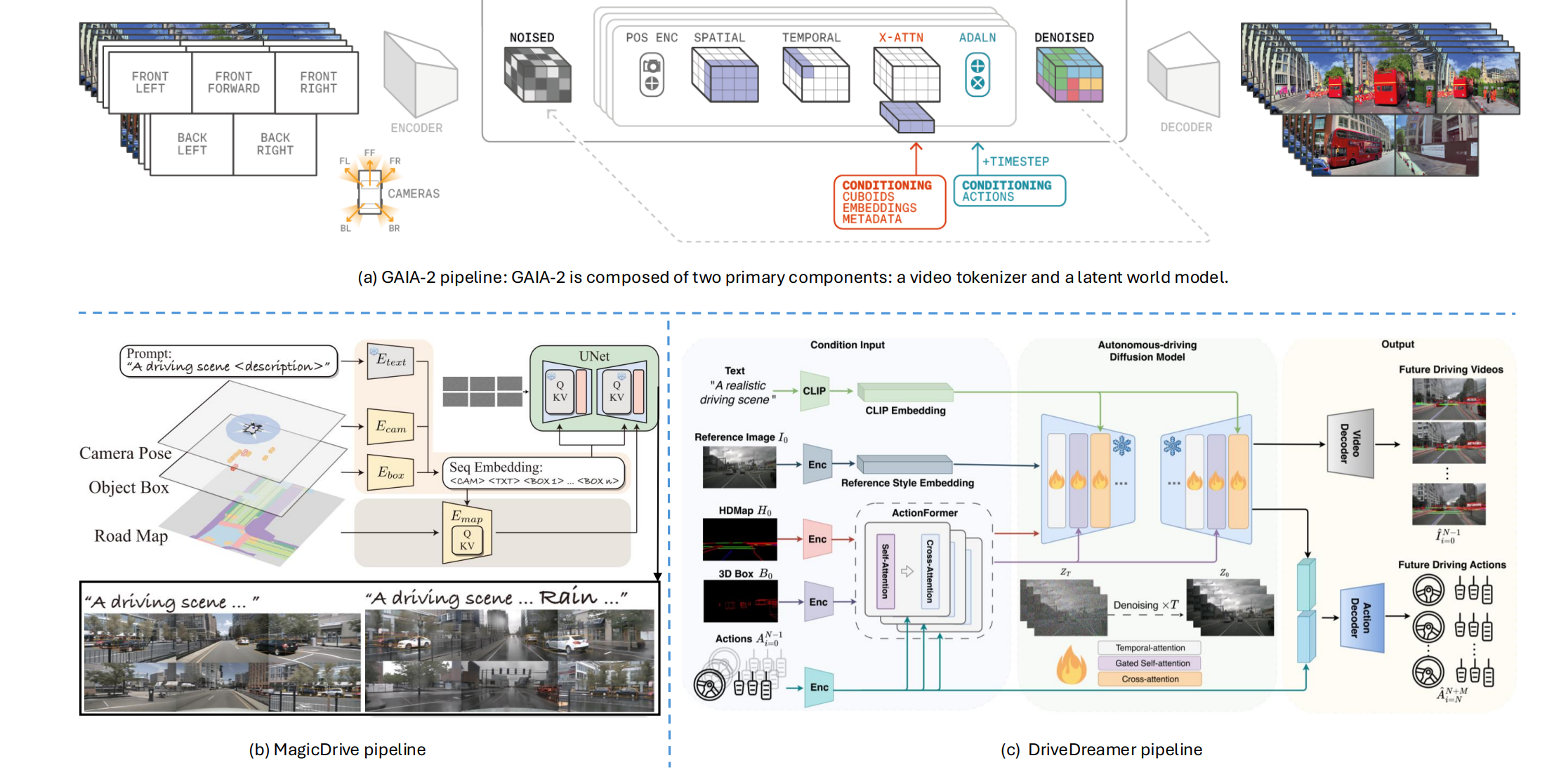Click the blue CONDITIONING ACTIONS box
The height and width of the screenshot is (784, 1554).
click(1008, 191)
